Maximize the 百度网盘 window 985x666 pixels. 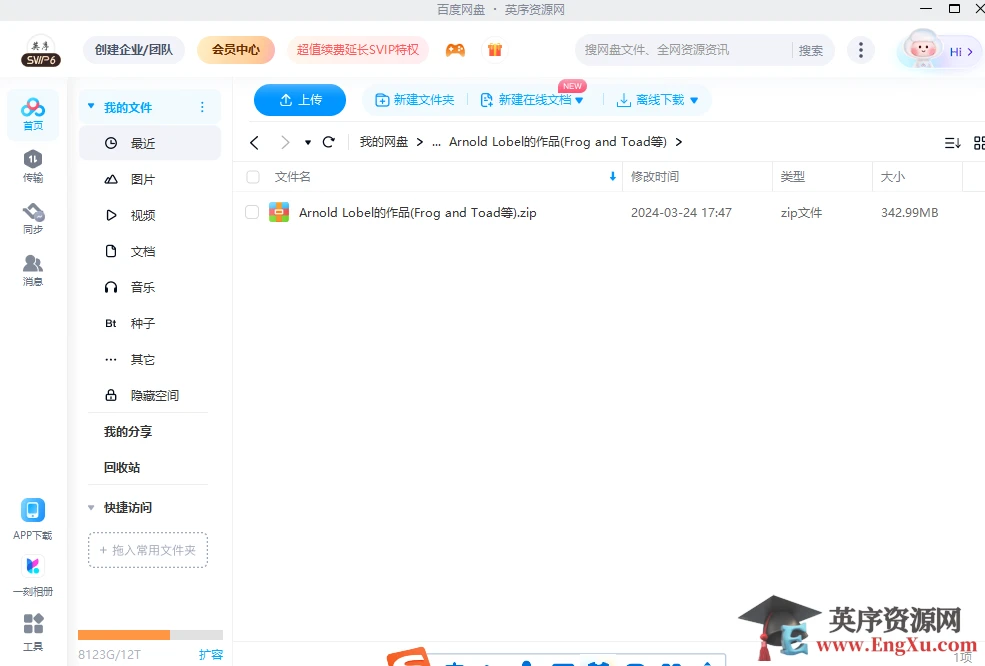coord(954,8)
